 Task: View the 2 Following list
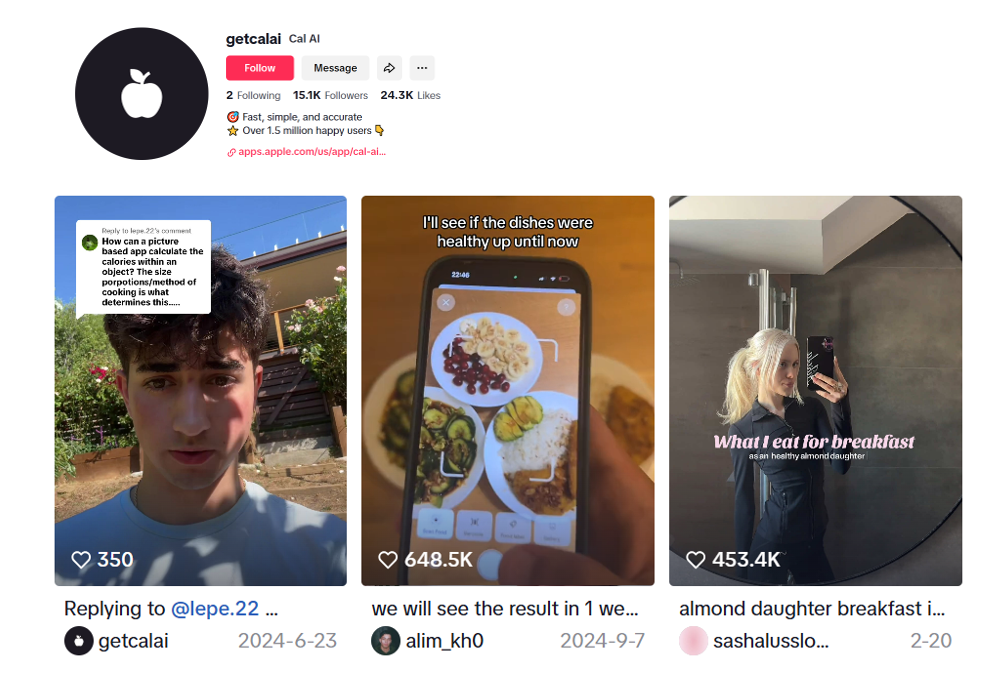[x=253, y=95]
